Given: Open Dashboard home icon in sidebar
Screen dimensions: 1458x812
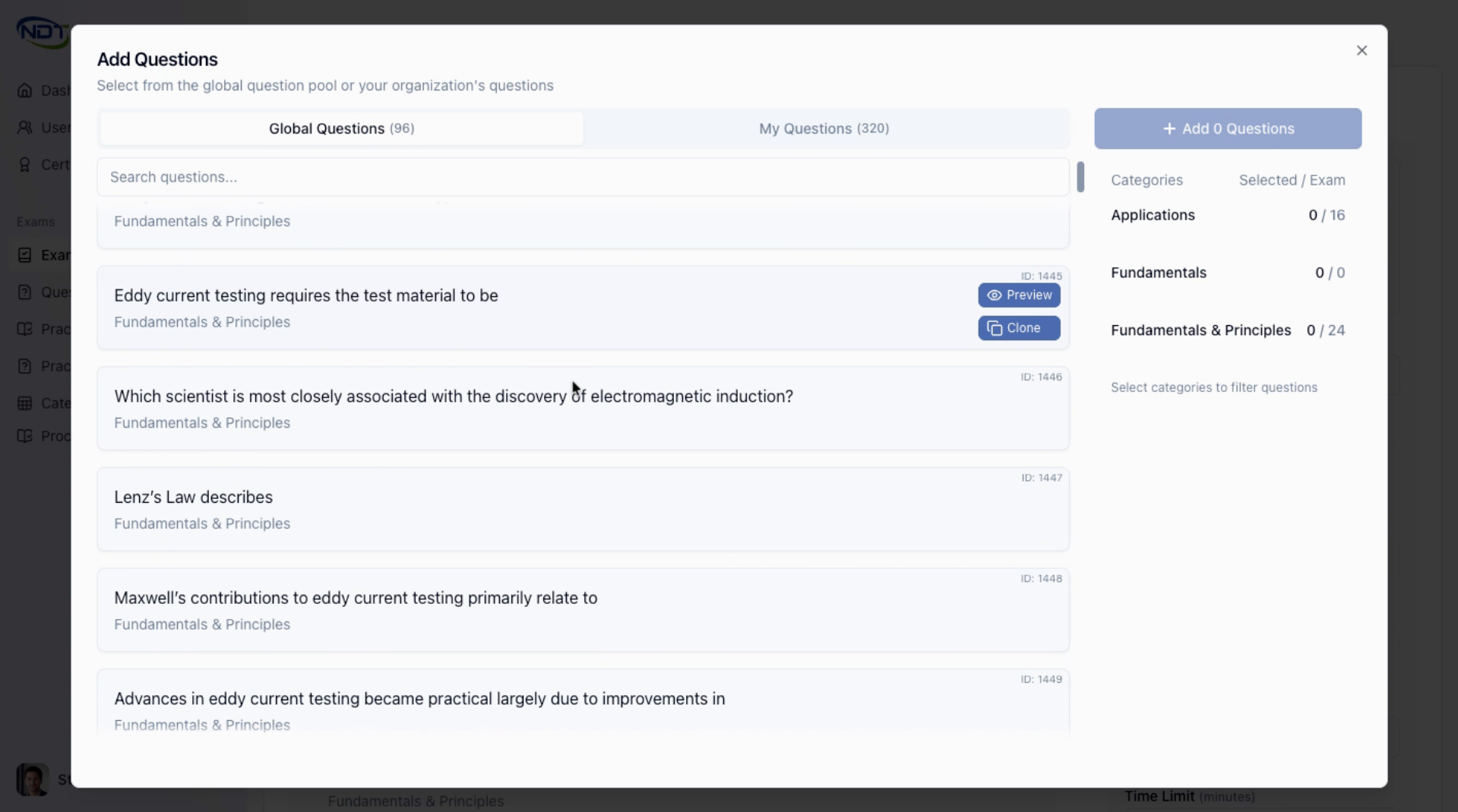Looking at the screenshot, I should (25, 90).
